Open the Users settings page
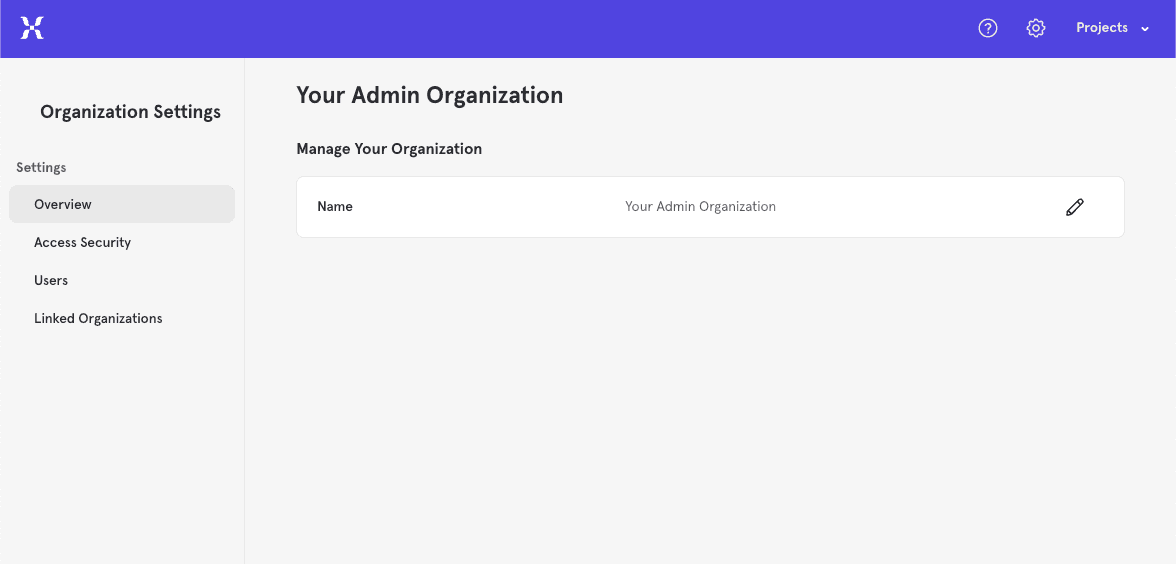 [x=51, y=280]
